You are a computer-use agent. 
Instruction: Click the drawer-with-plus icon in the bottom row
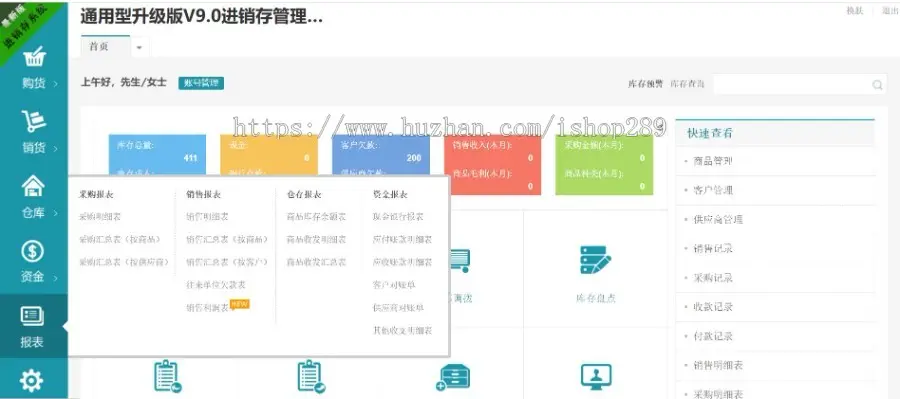(x=453, y=378)
